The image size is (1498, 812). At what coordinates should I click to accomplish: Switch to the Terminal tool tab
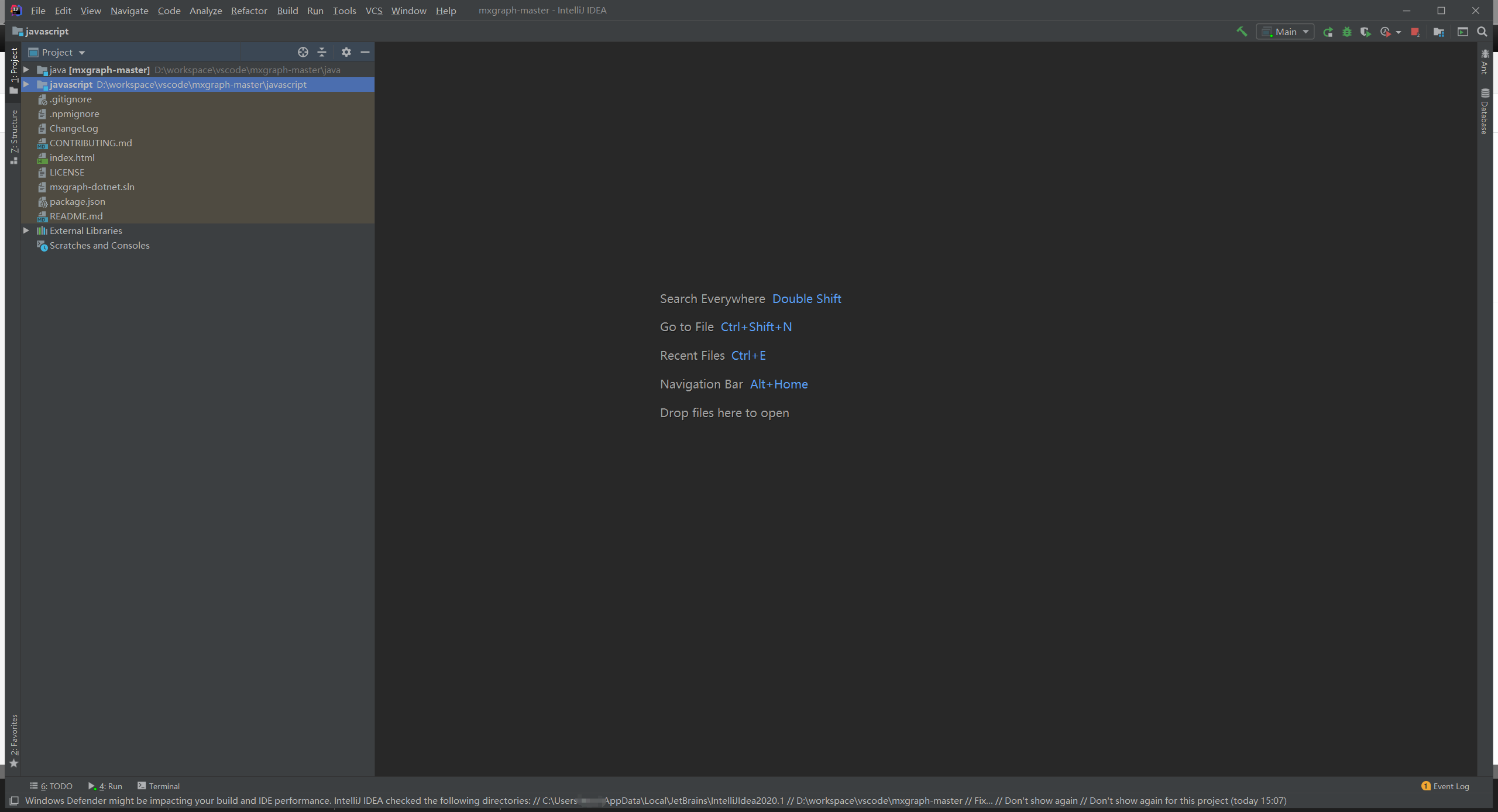(159, 786)
